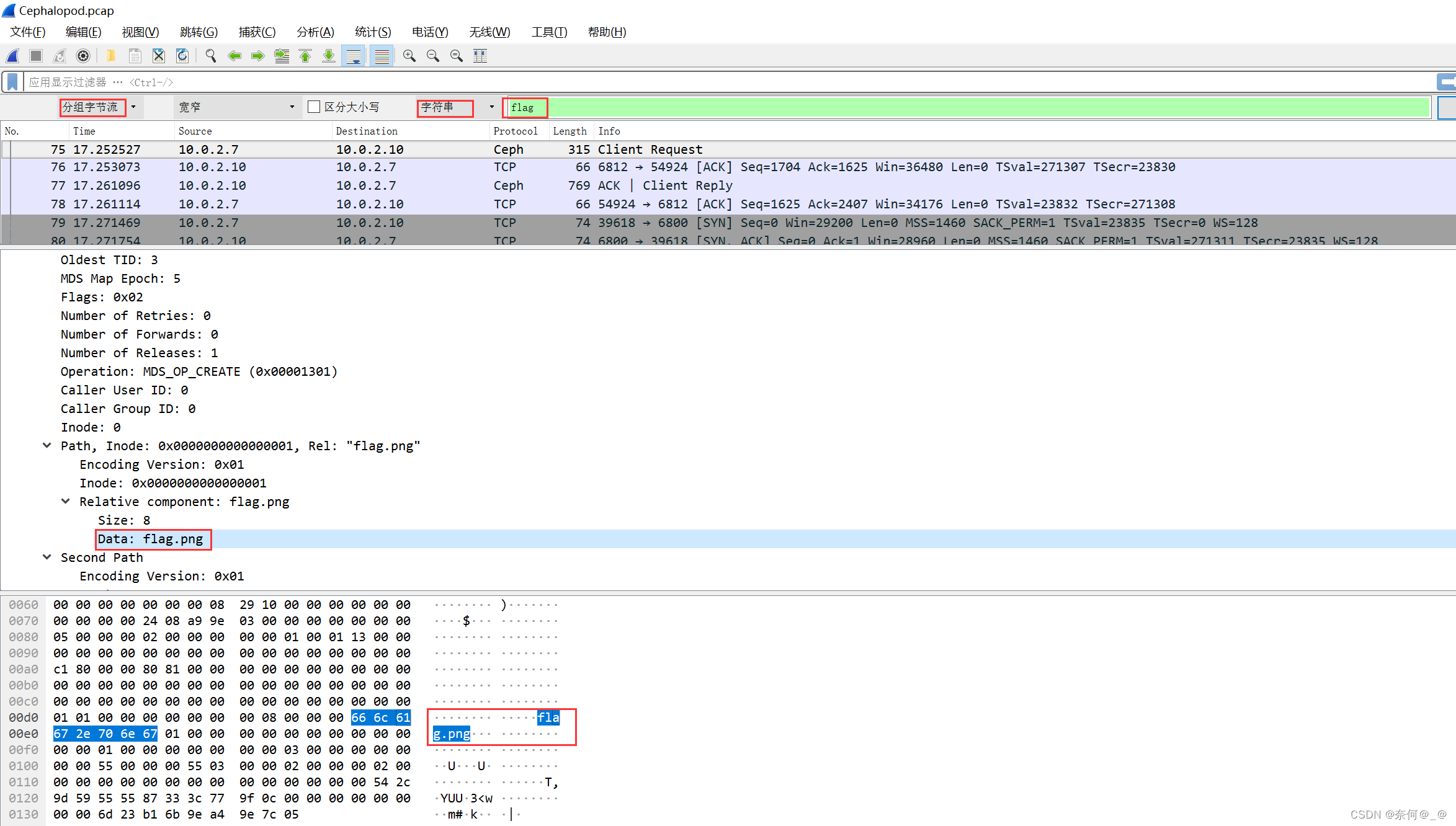
Task: Sort by the Time column header
Action: tap(122, 131)
